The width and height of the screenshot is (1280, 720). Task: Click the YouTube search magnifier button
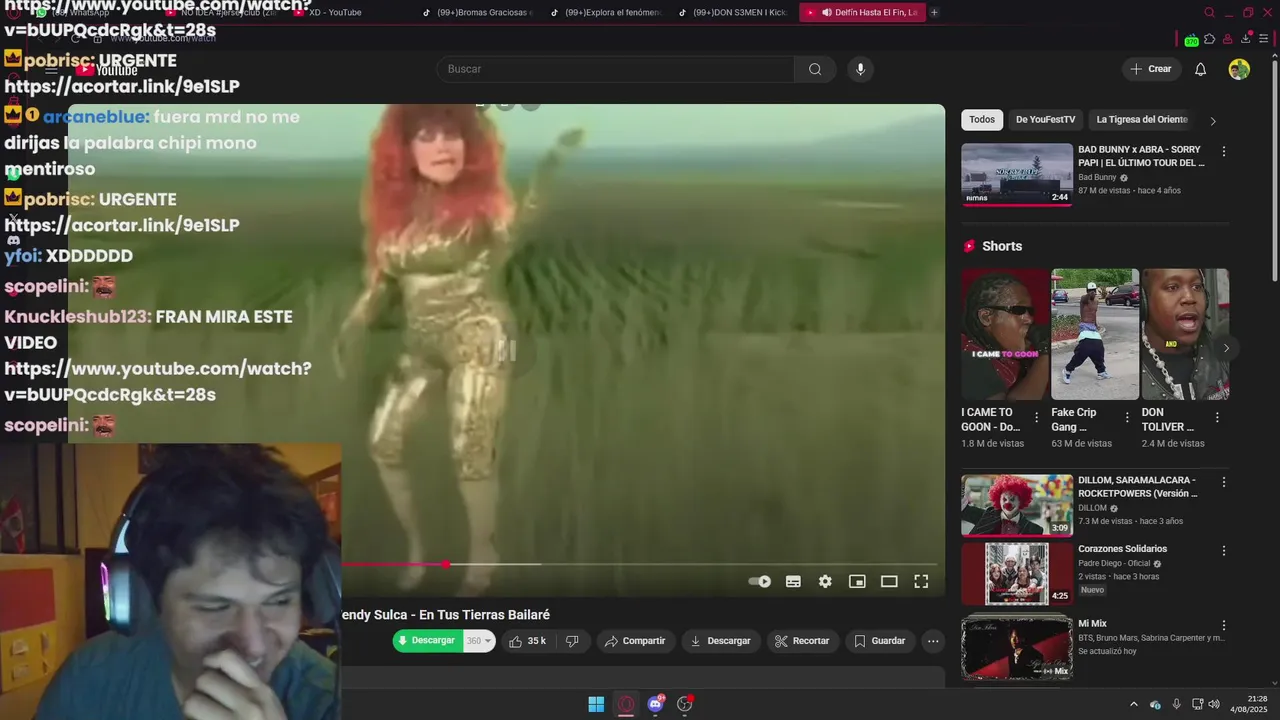point(815,69)
